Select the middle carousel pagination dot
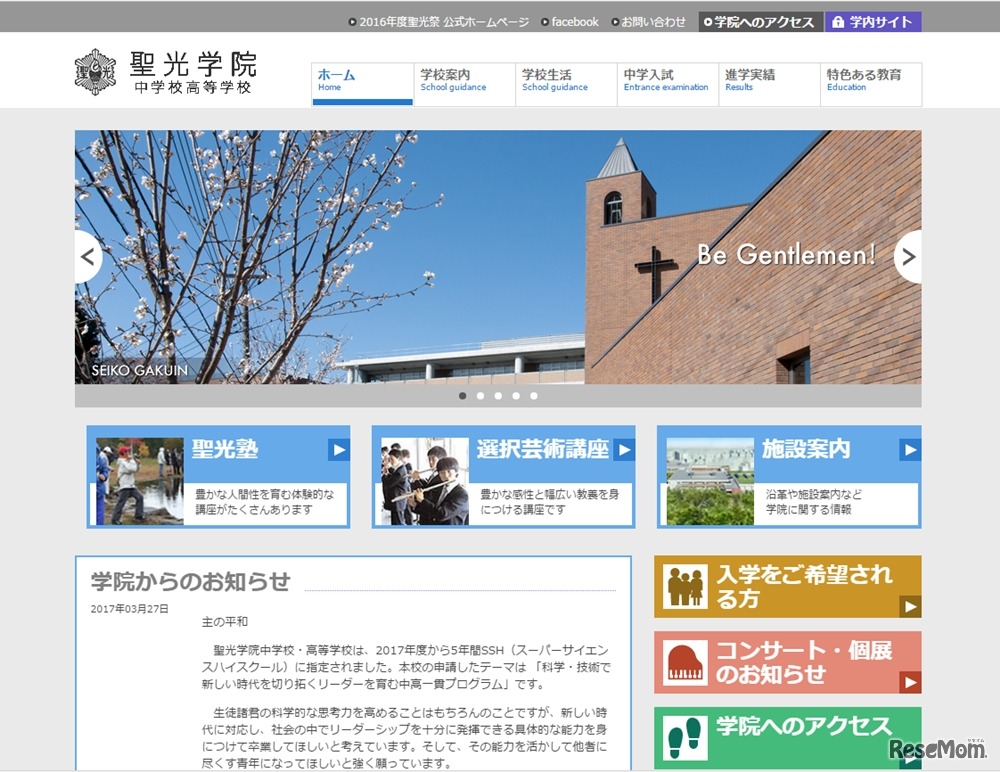Viewport: 1000px width, 772px height. pyautogui.click(x=497, y=395)
